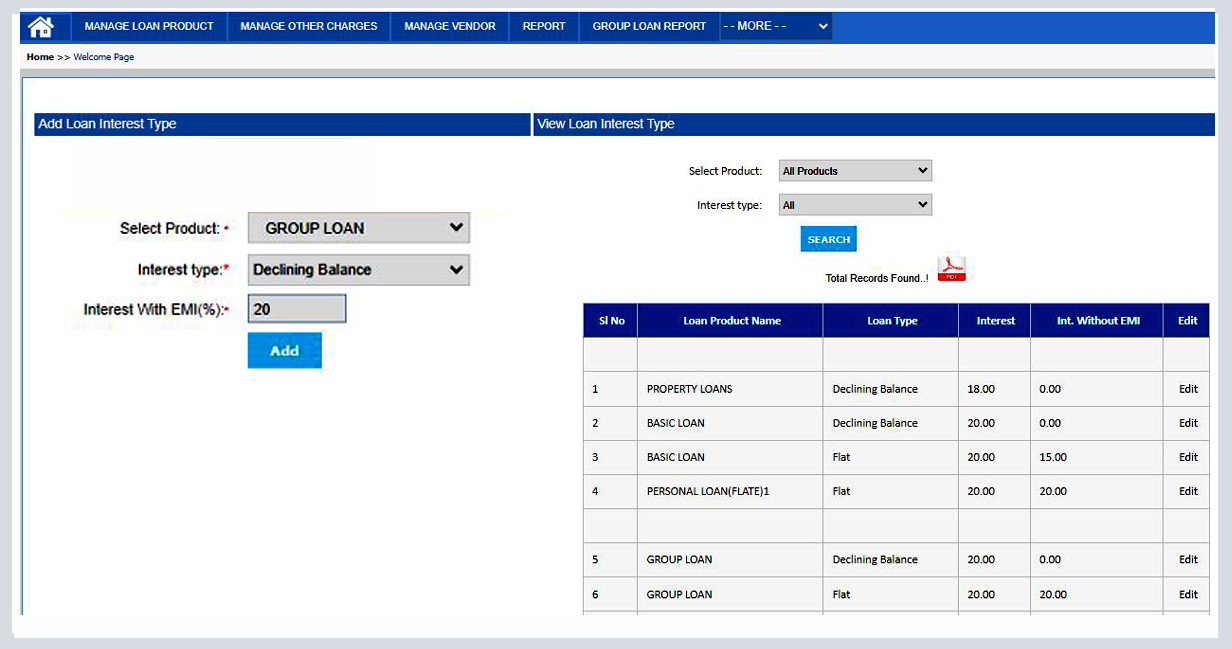Viewport: 1232px width, 649px height.
Task: Click the Interest With EMI input field
Action: (297, 308)
